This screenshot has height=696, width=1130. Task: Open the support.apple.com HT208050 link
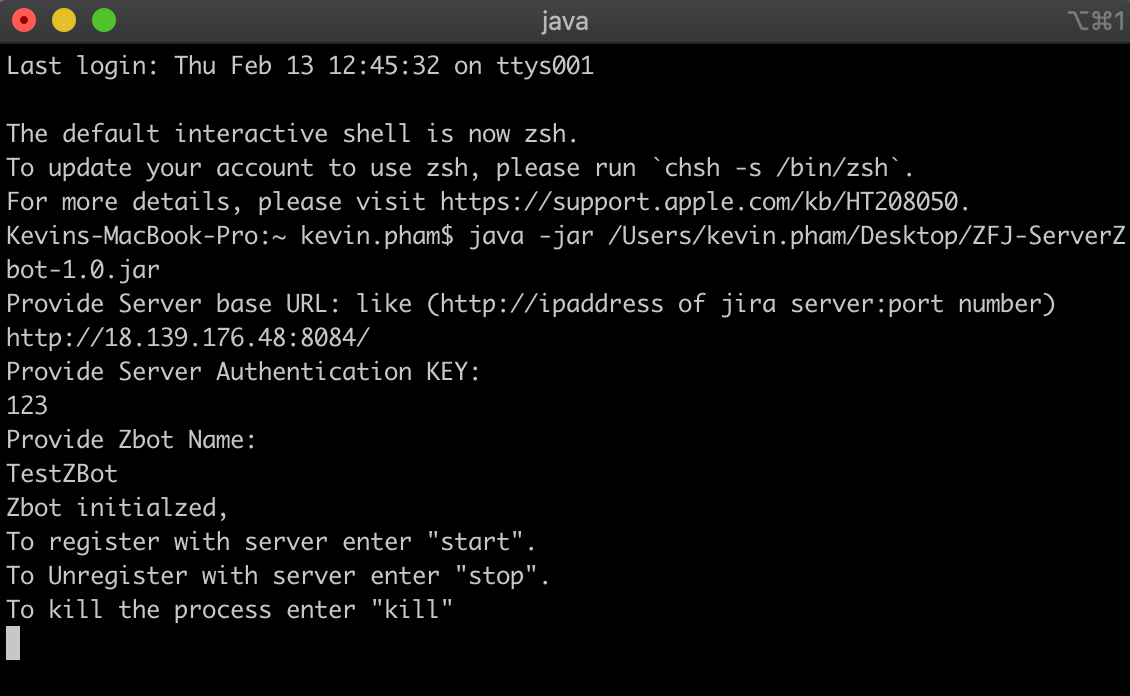(704, 202)
